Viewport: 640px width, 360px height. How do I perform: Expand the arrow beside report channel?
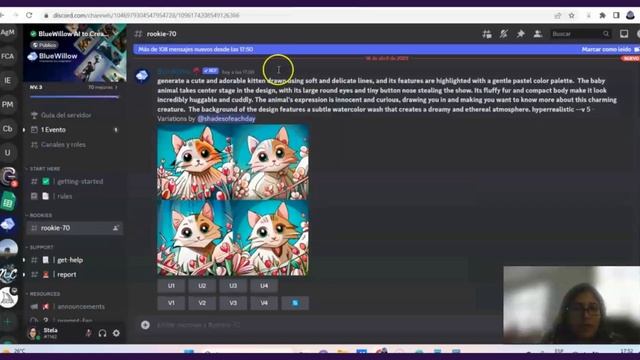24,275
